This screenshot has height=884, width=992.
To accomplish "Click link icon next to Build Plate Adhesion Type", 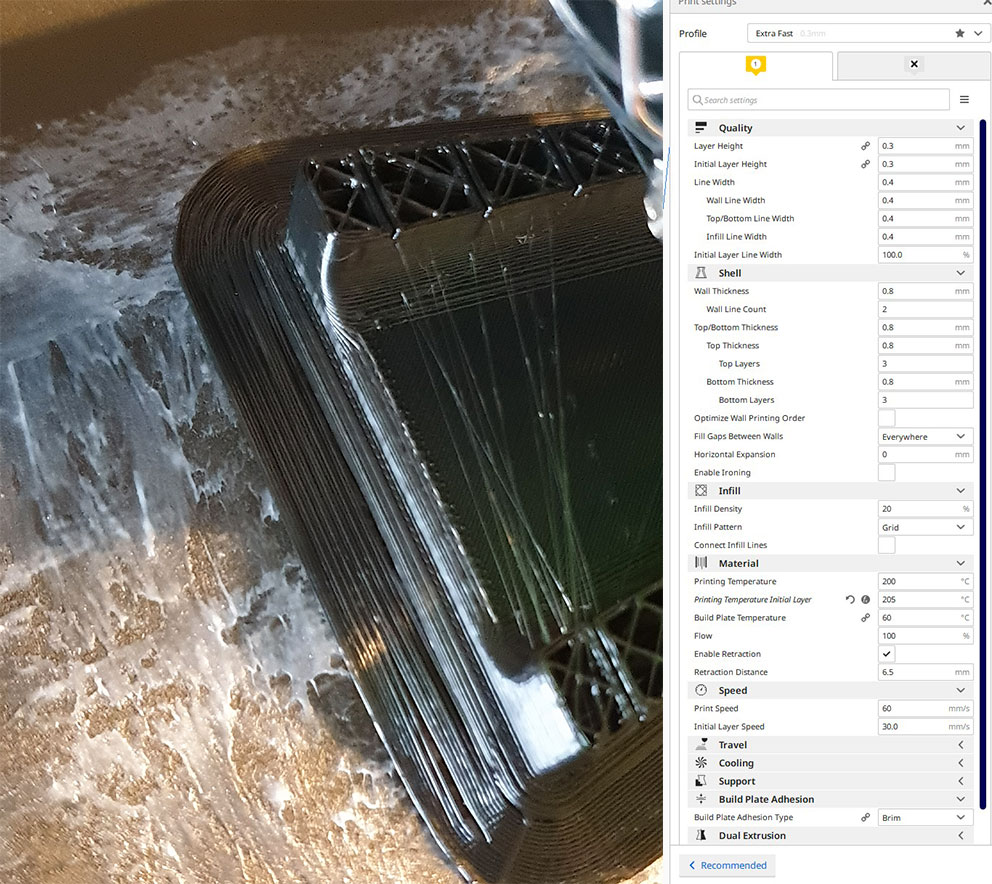I will pos(865,818).
